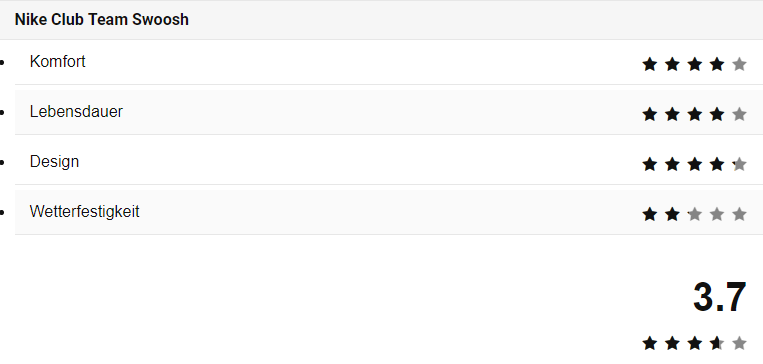The height and width of the screenshot is (364, 763).
Task: Click the 3.7 overall score number
Action: click(x=720, y=297)
